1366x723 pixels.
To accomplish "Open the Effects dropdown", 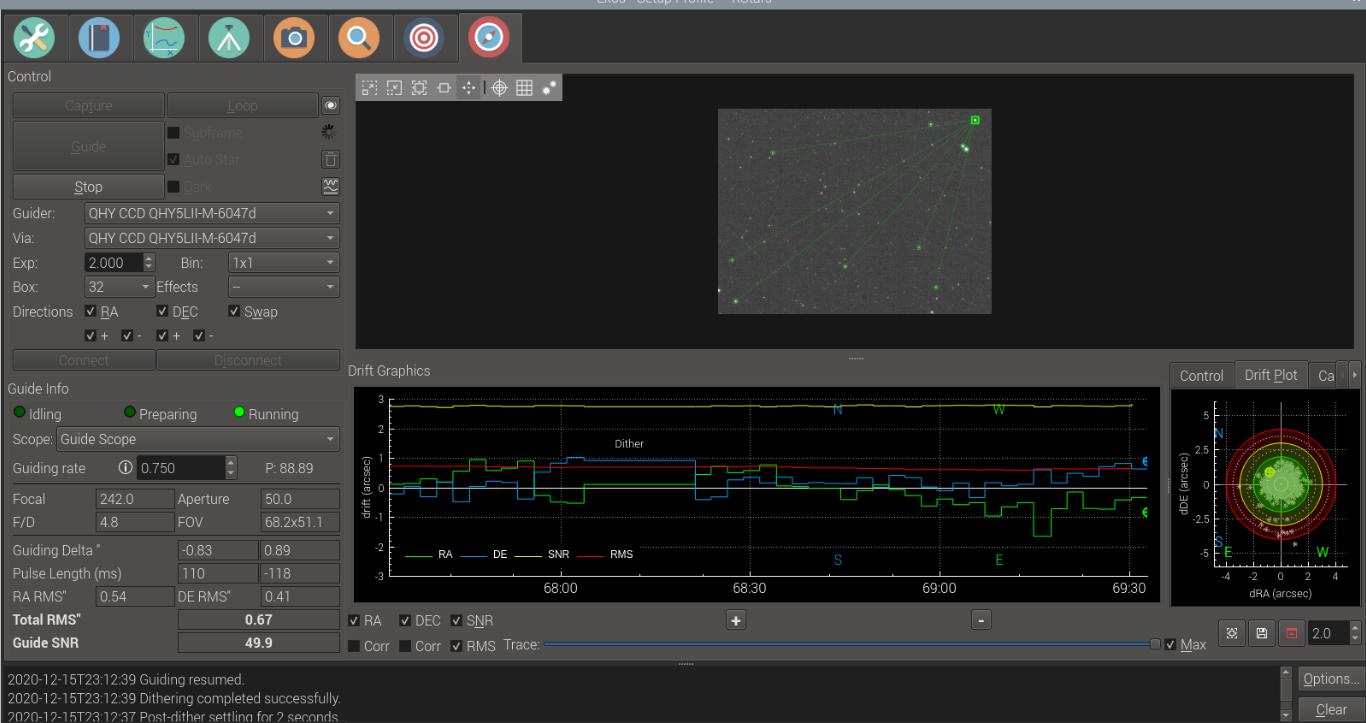I will click(283, 287).
